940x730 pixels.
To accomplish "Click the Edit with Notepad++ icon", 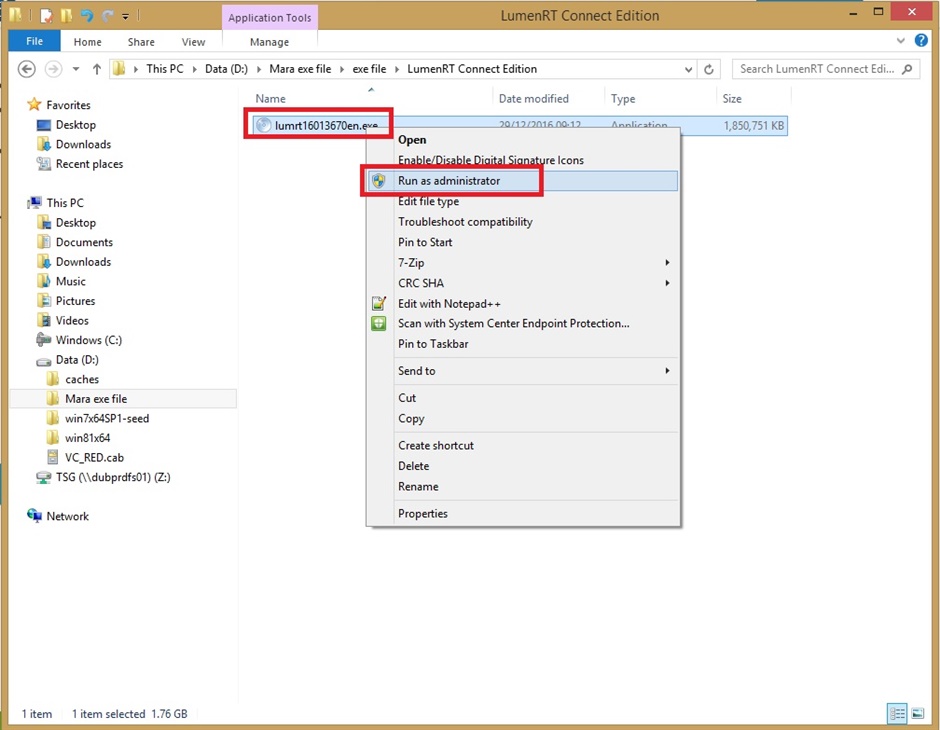I will pyautogui.click(x=377, y=303).
